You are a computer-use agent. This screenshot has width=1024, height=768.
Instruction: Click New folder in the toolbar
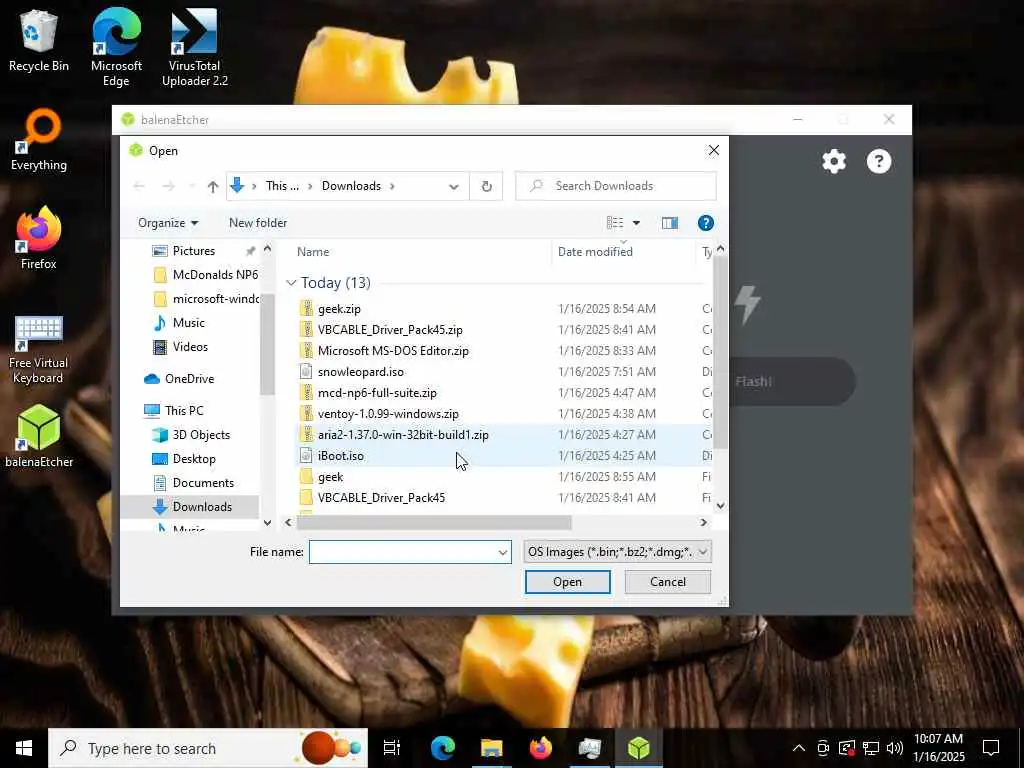[x=258, y=223]
